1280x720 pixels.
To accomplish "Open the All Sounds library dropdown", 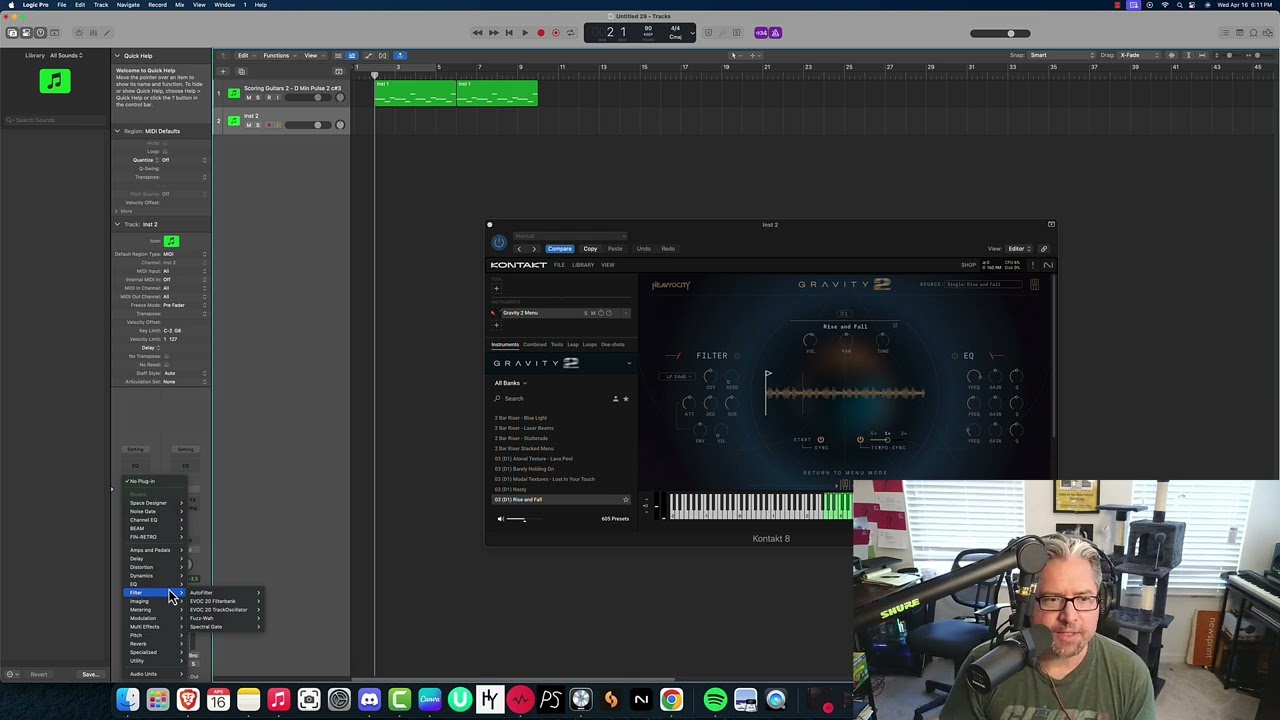I will tap(67, 55).
